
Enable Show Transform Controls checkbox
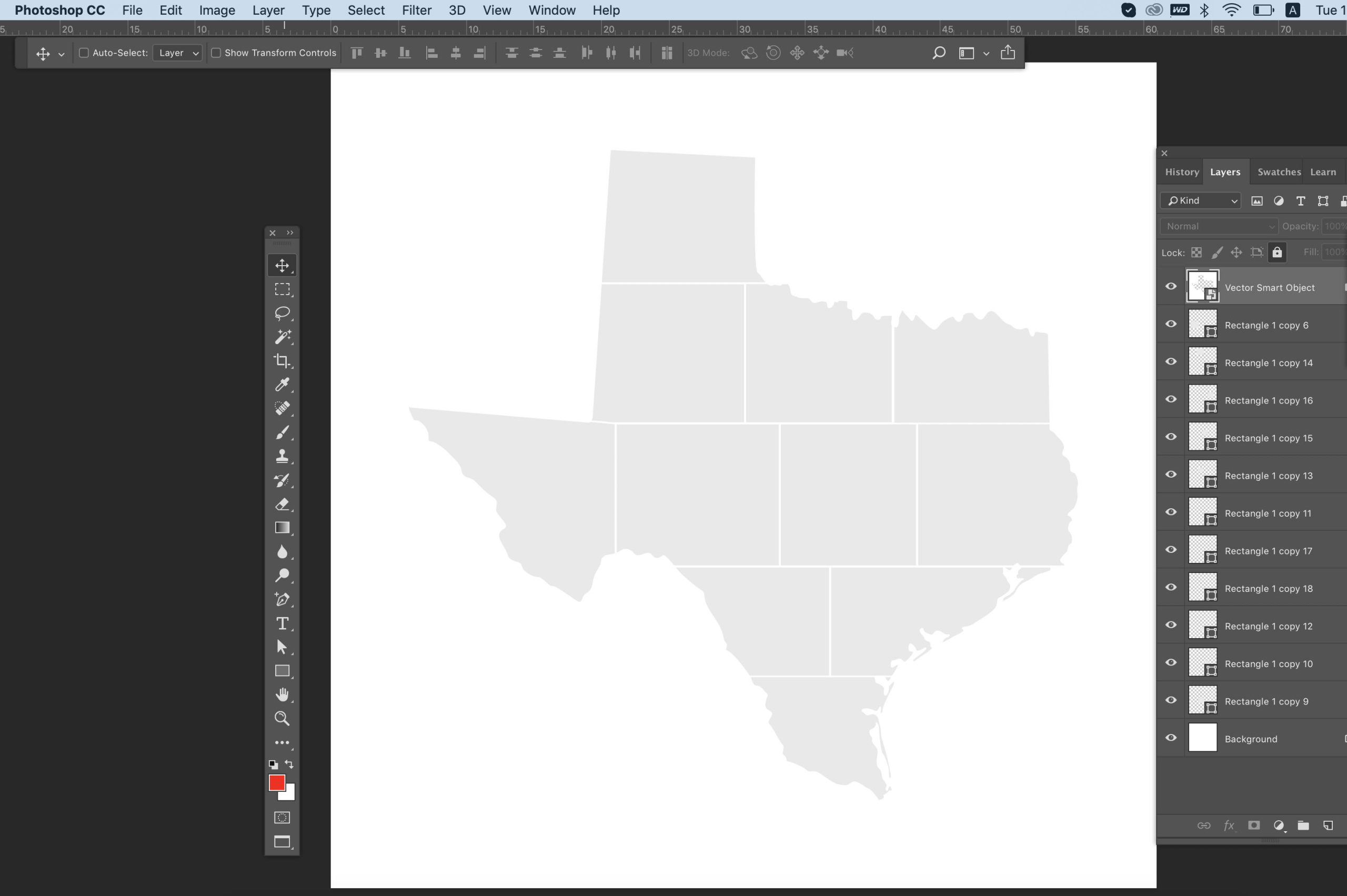(x=216, y=53)
